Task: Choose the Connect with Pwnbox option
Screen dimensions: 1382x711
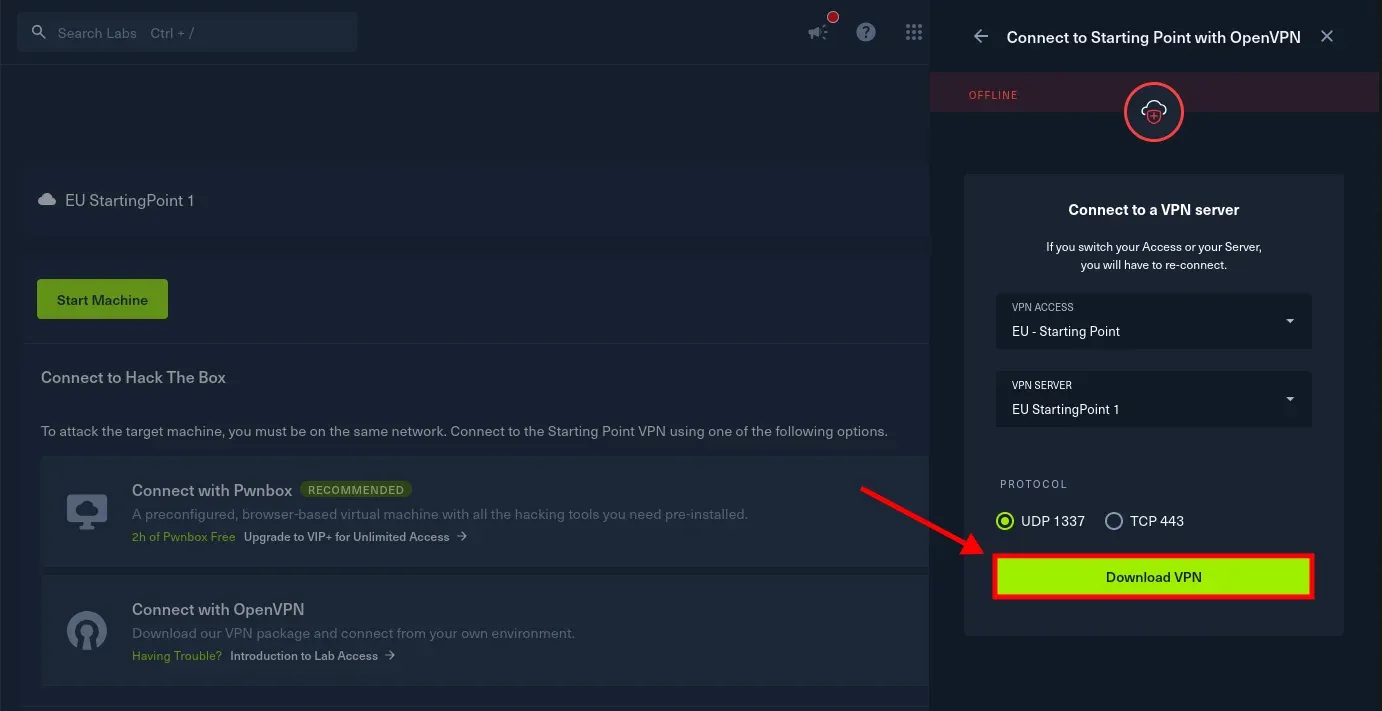Action: 485,512
